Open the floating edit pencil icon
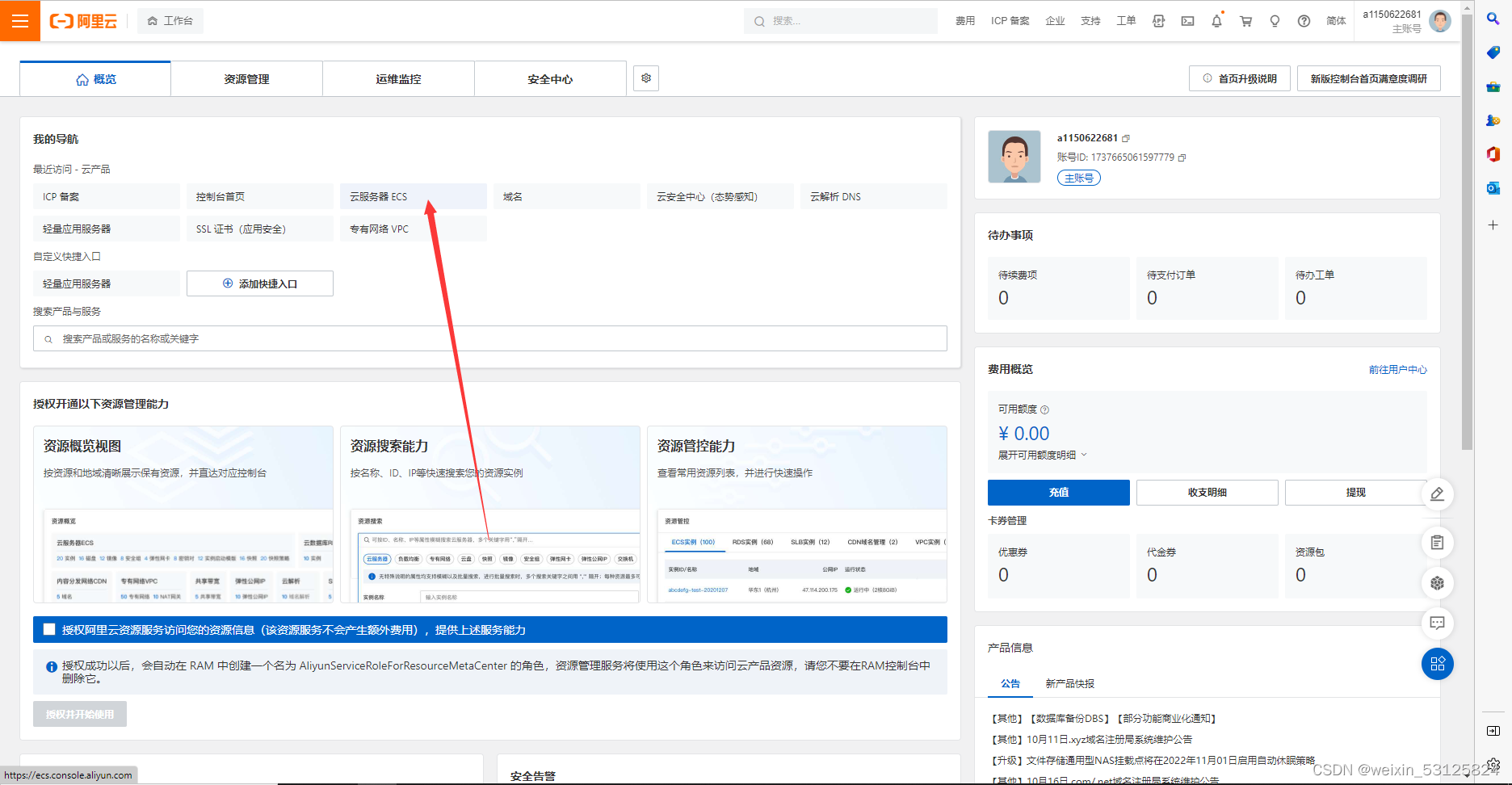The width and height of the screenshot is (1512, 785). click(1437, 494)
